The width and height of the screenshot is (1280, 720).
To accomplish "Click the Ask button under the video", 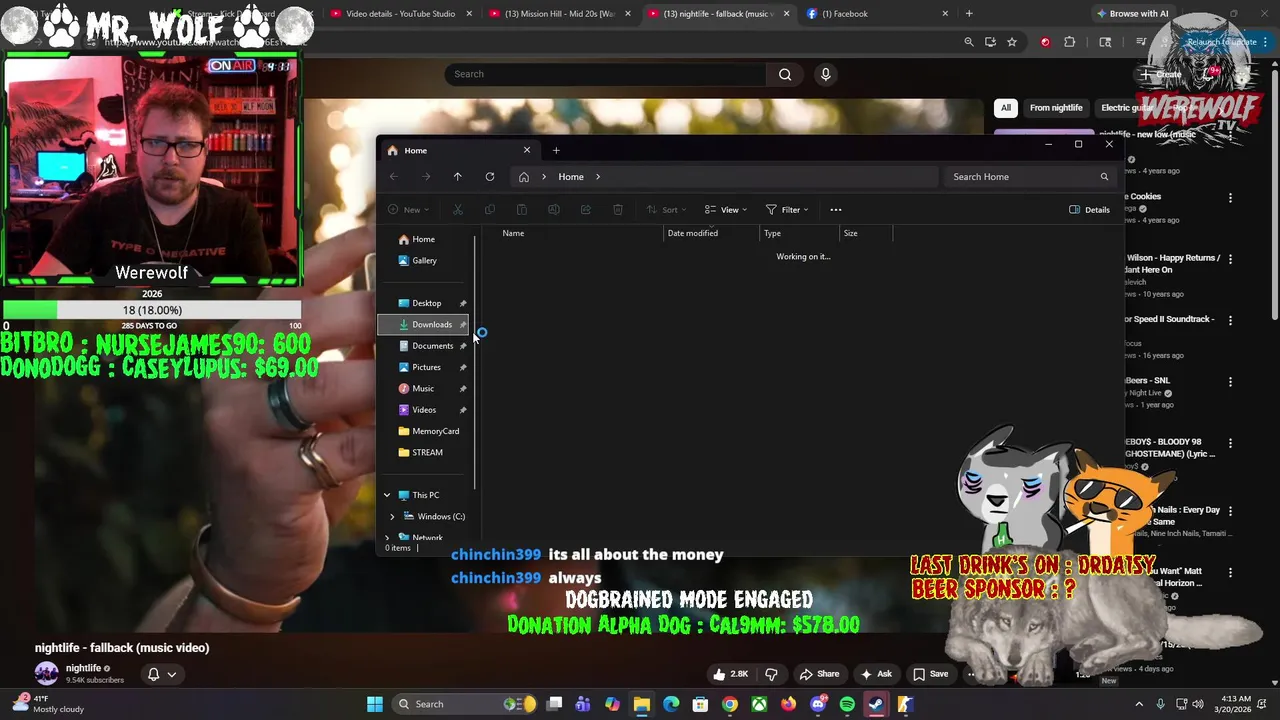I will click(876, 674).
